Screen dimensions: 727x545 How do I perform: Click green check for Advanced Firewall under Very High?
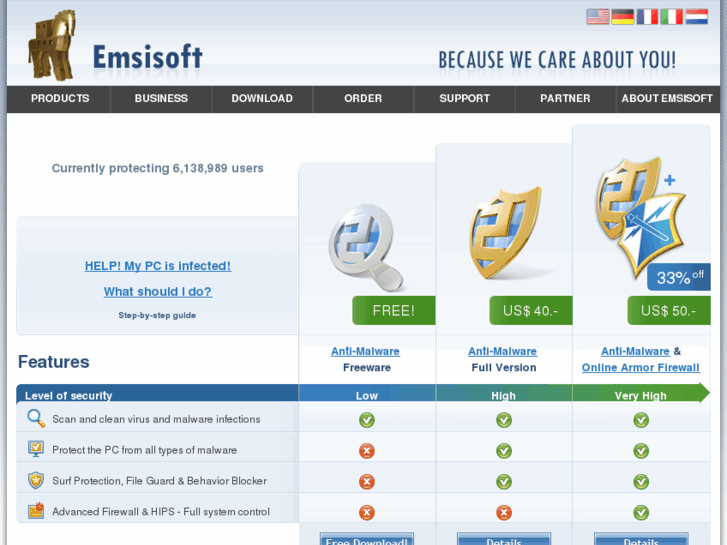click(x=641, y=513)
